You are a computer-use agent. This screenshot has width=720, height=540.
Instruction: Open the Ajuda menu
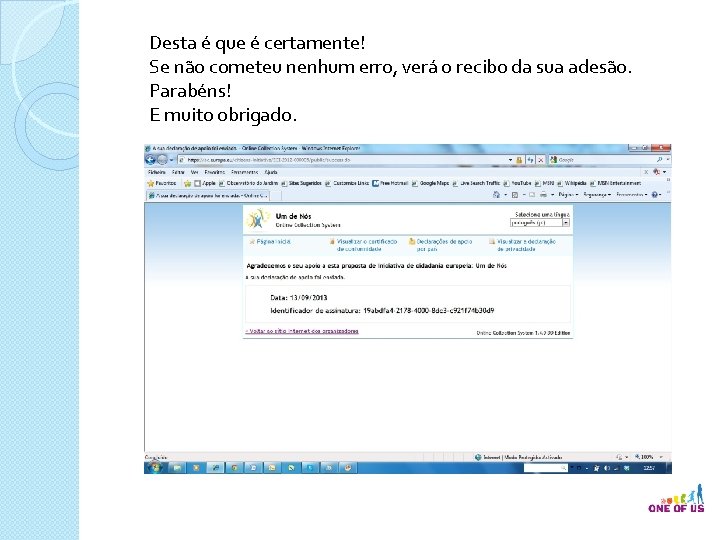[x=271, y=172]
